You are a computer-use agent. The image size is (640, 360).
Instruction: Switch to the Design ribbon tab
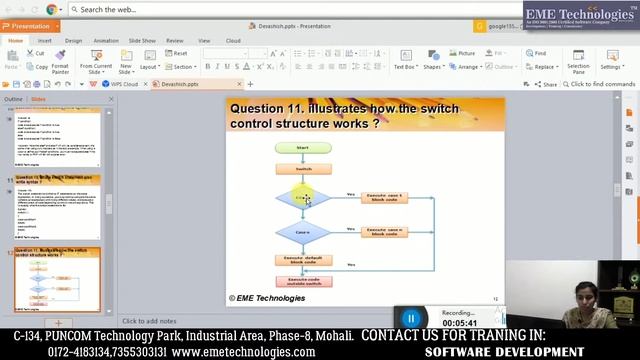coord(73,41)
